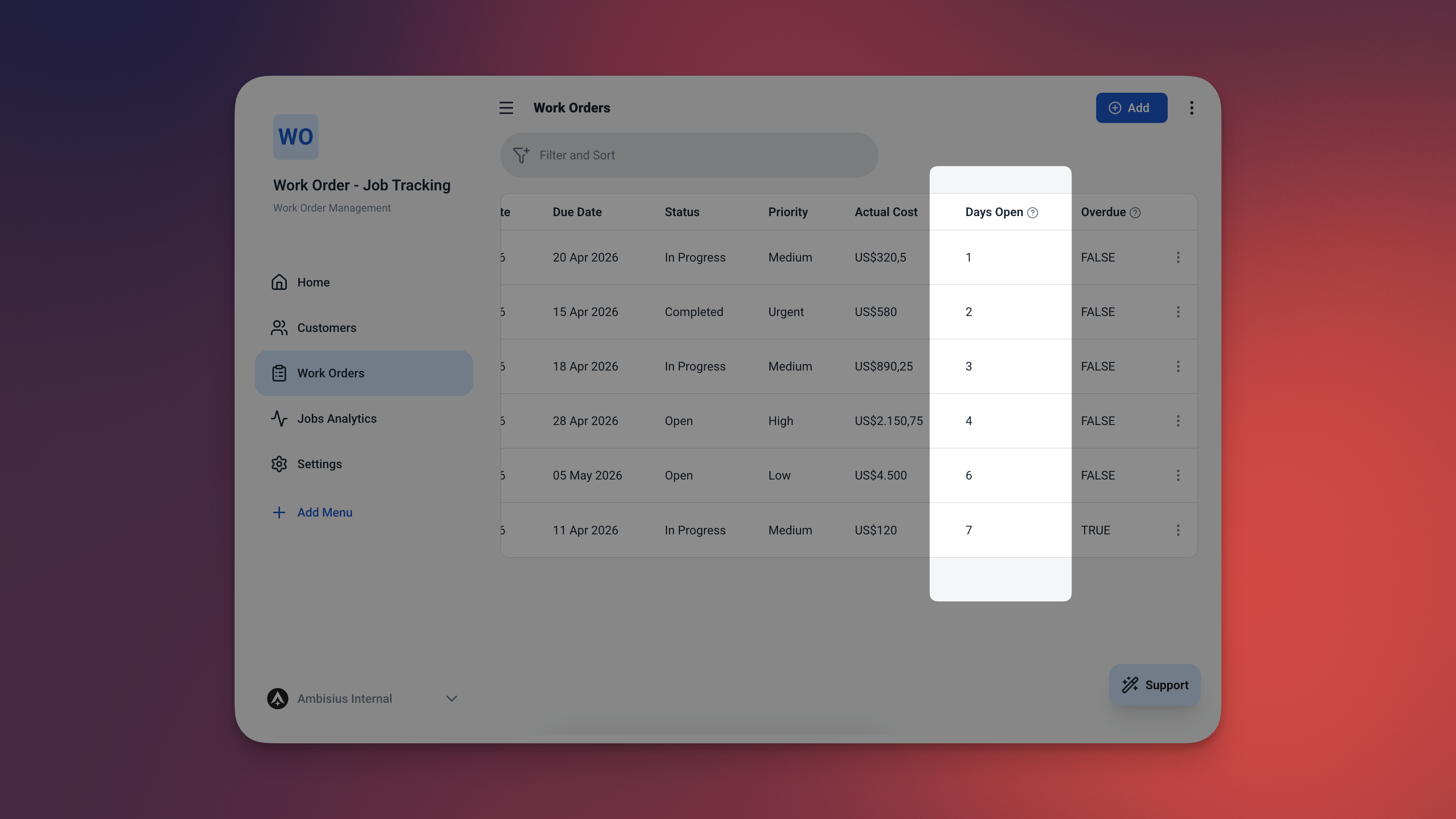The image size is (1456, 819).
Task: Open row menu for 28 Apr 2026 order
Action: [x=1178, y=421]
